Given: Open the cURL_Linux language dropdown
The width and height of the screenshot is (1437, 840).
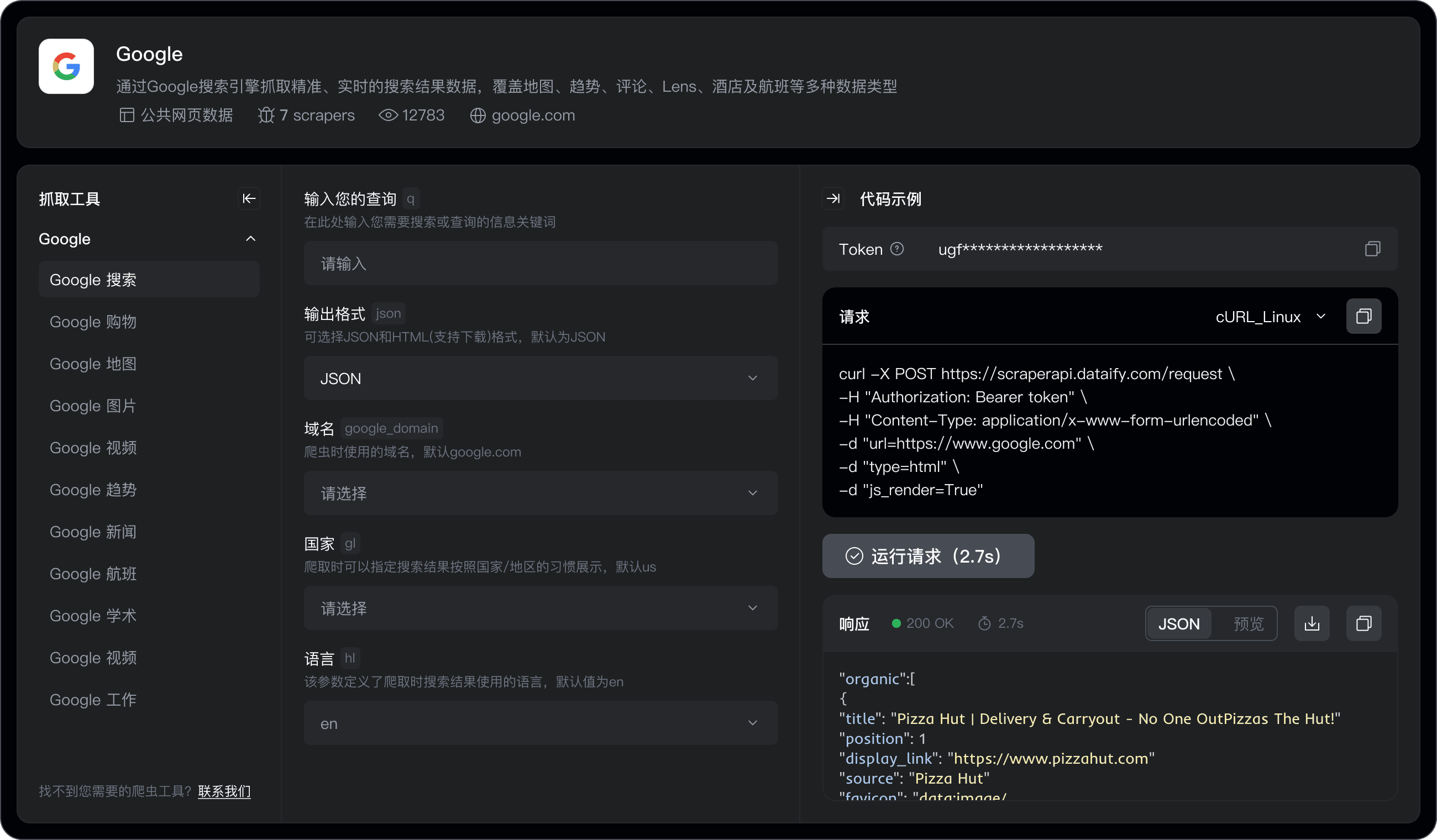Looking at the screenshot, I should pos(1271,317).
